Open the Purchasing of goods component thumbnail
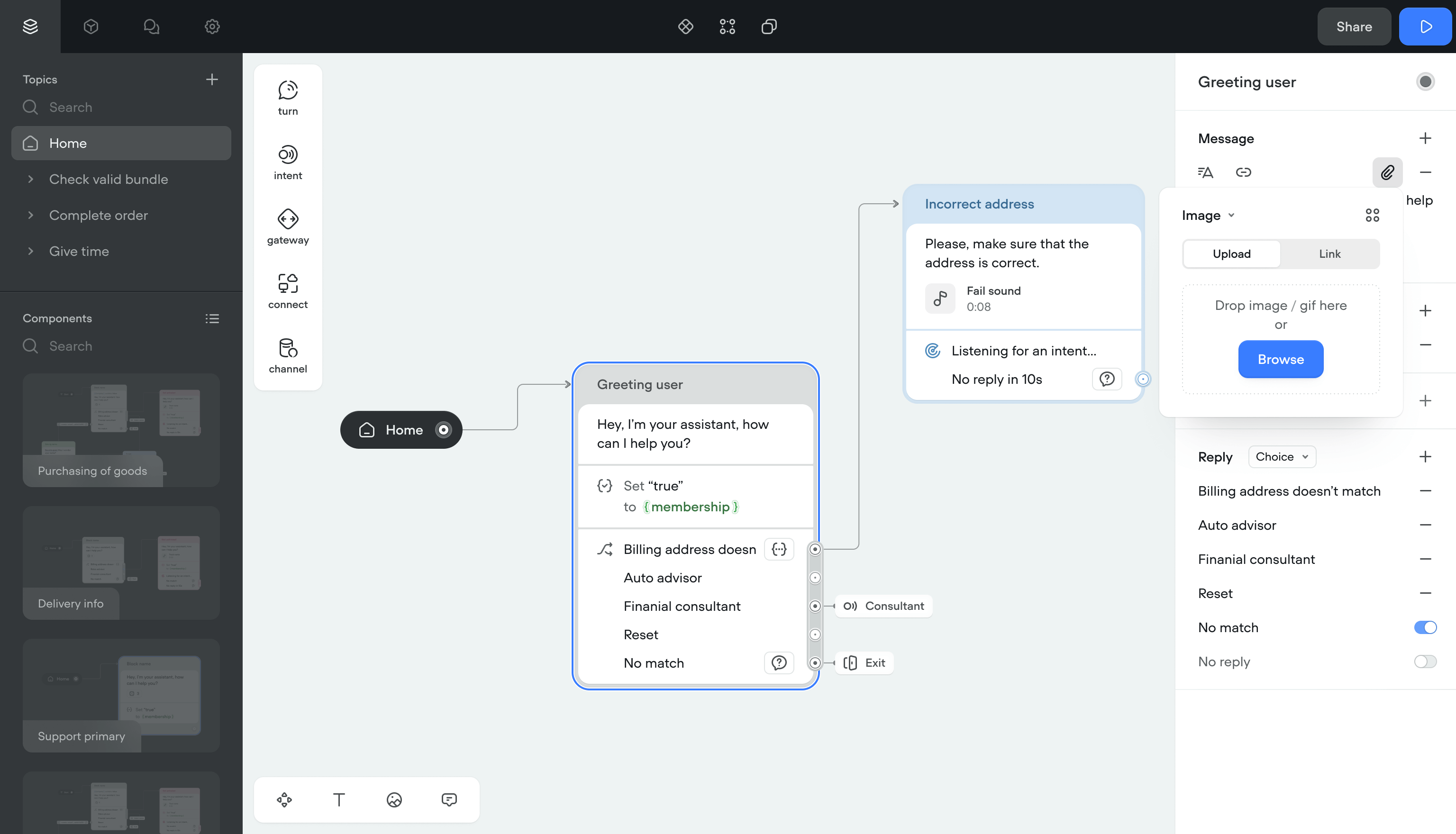The width and height of the screenshot is (1456, 834). click(x=121, y=430)
